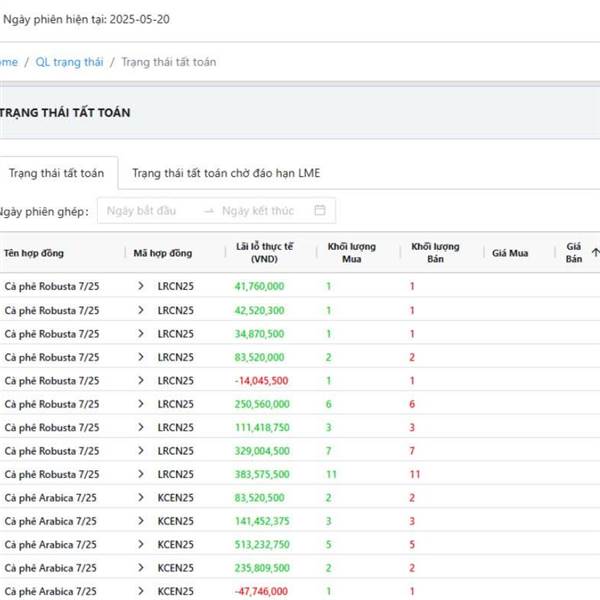Select the Mã hợp đồng column header
Screen dimensions: 600x600
[163, 253]
